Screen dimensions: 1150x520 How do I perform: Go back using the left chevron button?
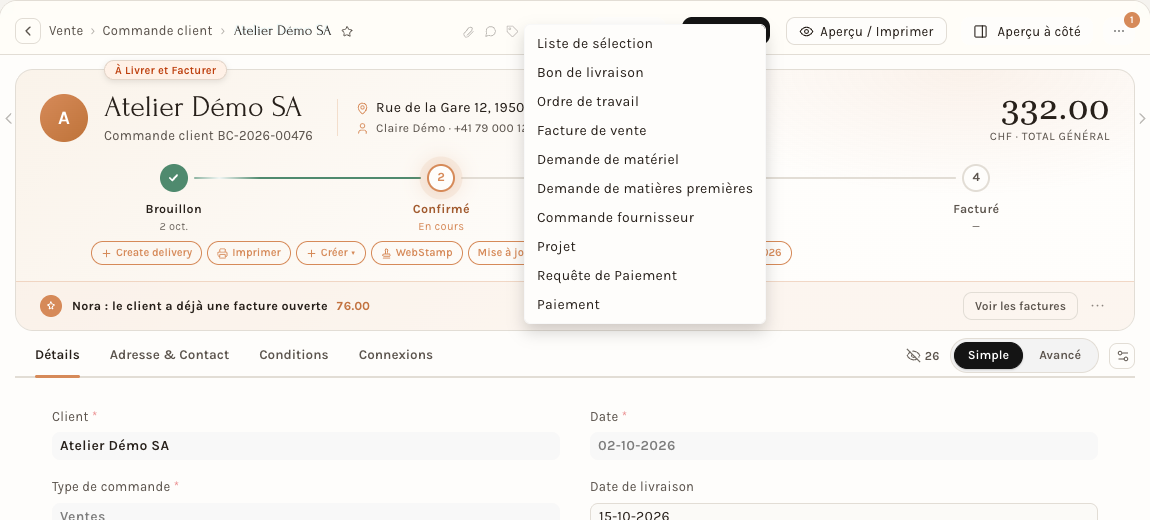(x=28, y=32)
